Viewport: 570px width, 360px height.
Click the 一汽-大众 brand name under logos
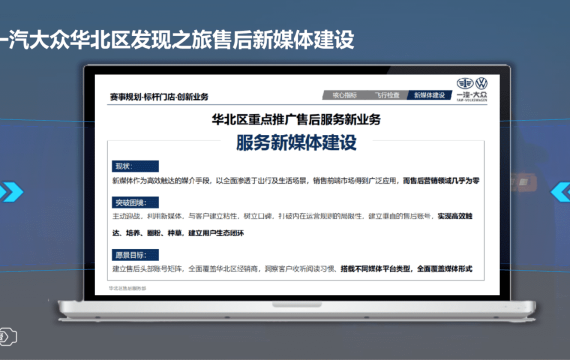[x=472, y=95]
